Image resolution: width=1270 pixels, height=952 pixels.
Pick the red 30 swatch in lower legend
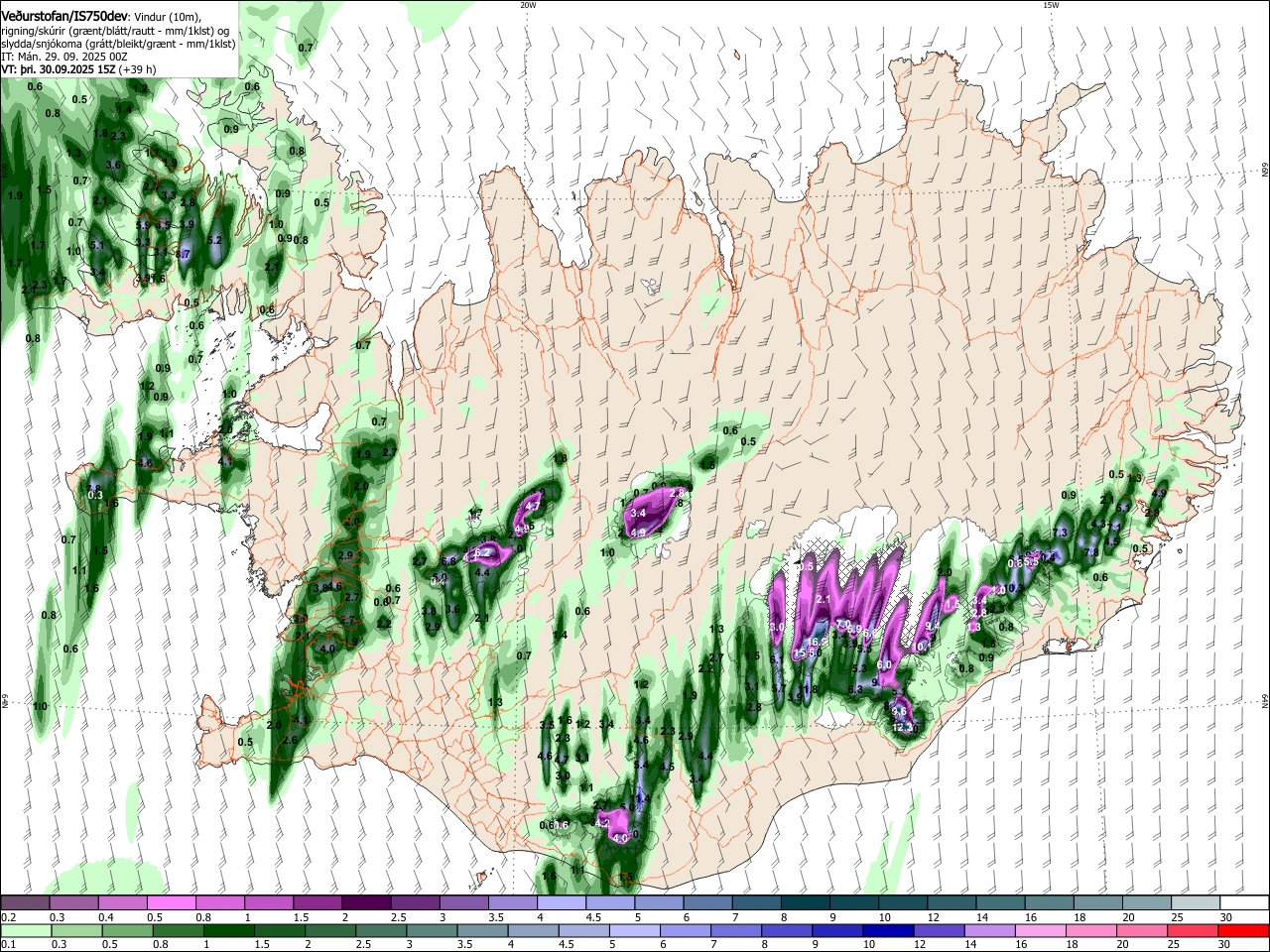point(1242,931)
